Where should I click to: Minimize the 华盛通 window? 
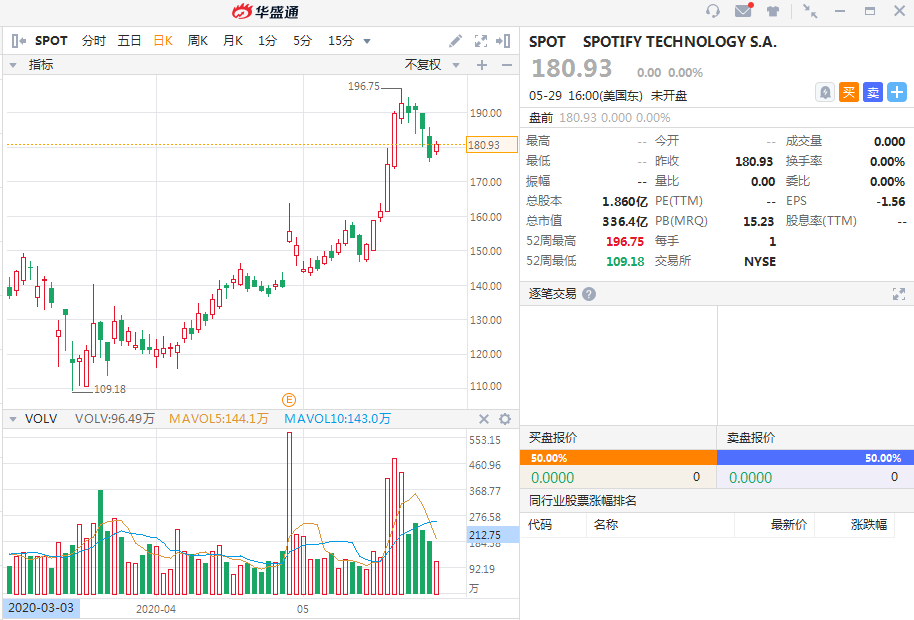pyautogui.click(x=840, y=11)
